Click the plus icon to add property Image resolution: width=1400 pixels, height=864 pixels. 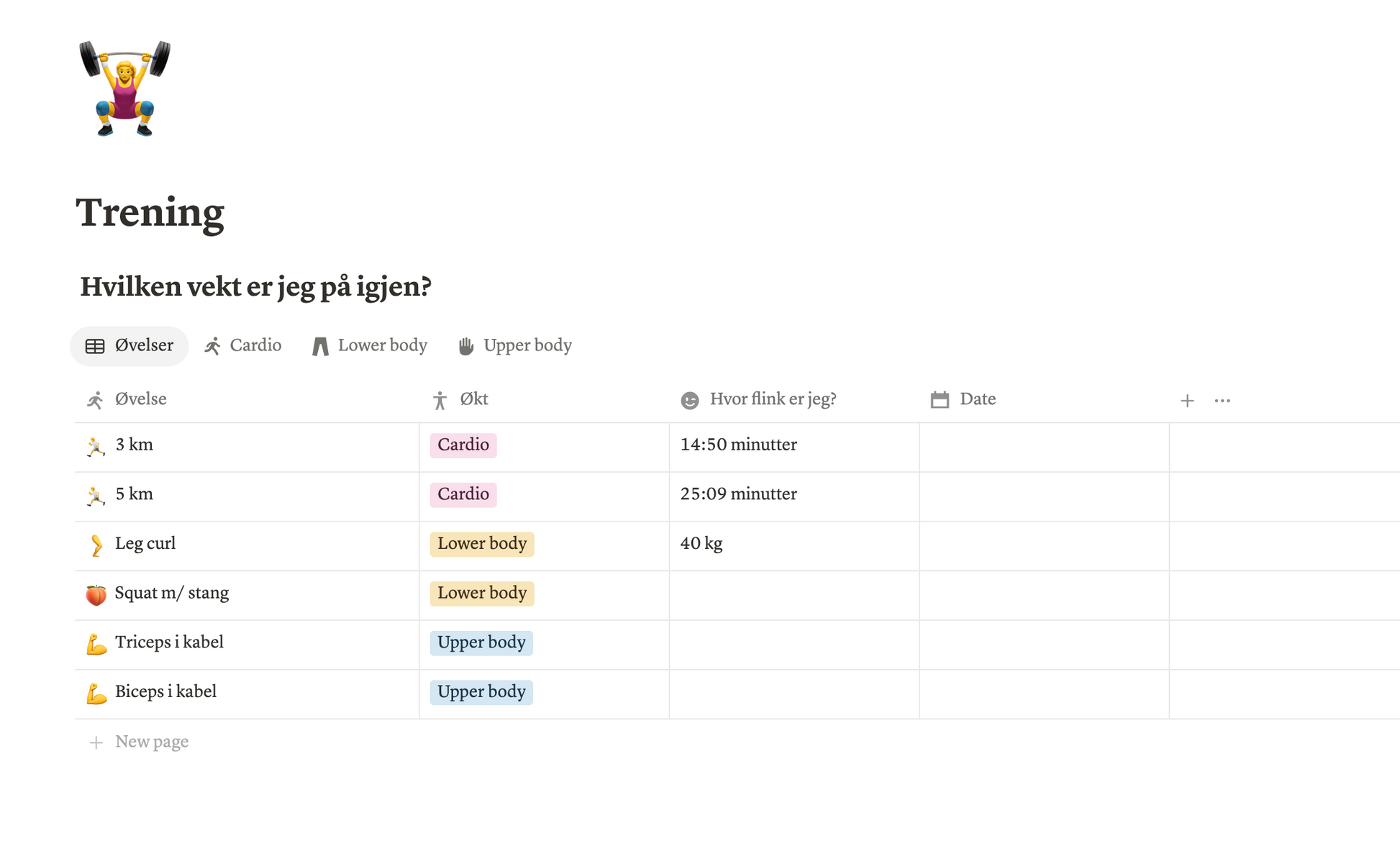(1187, 401)
